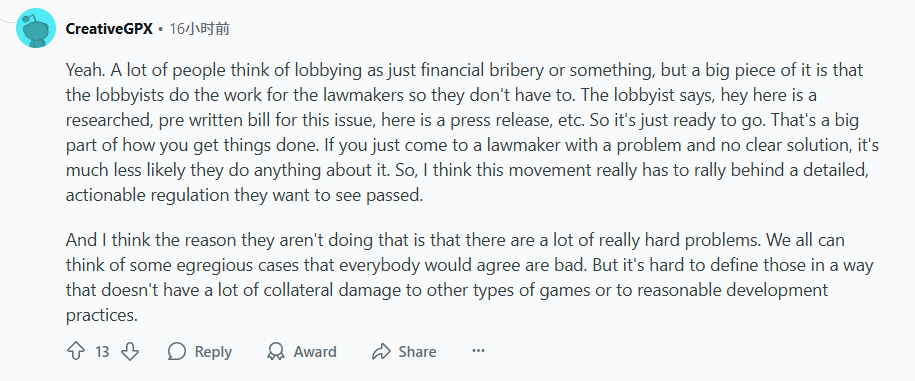Open the 16小时前 timestamp permalink

[199, 29]
